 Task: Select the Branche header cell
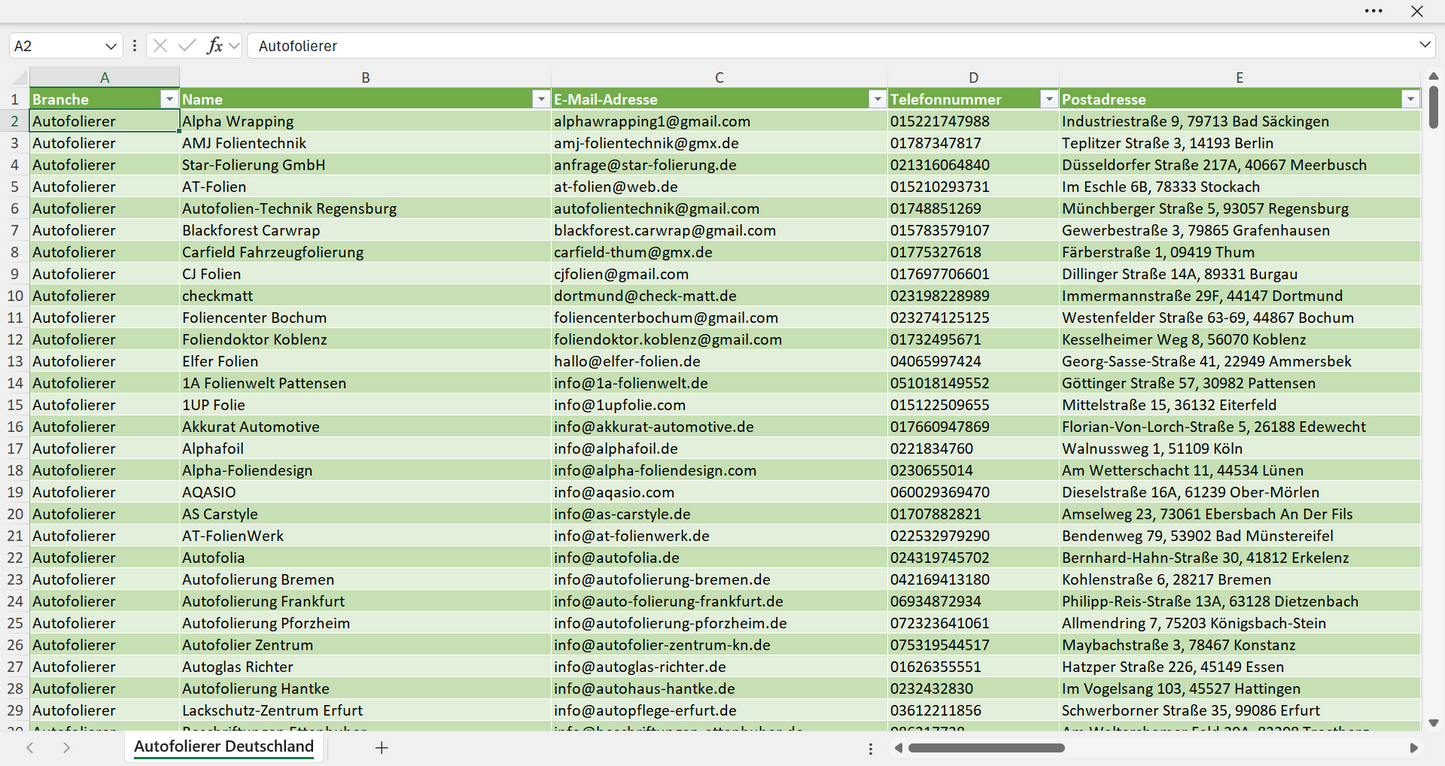pos(105,99)
